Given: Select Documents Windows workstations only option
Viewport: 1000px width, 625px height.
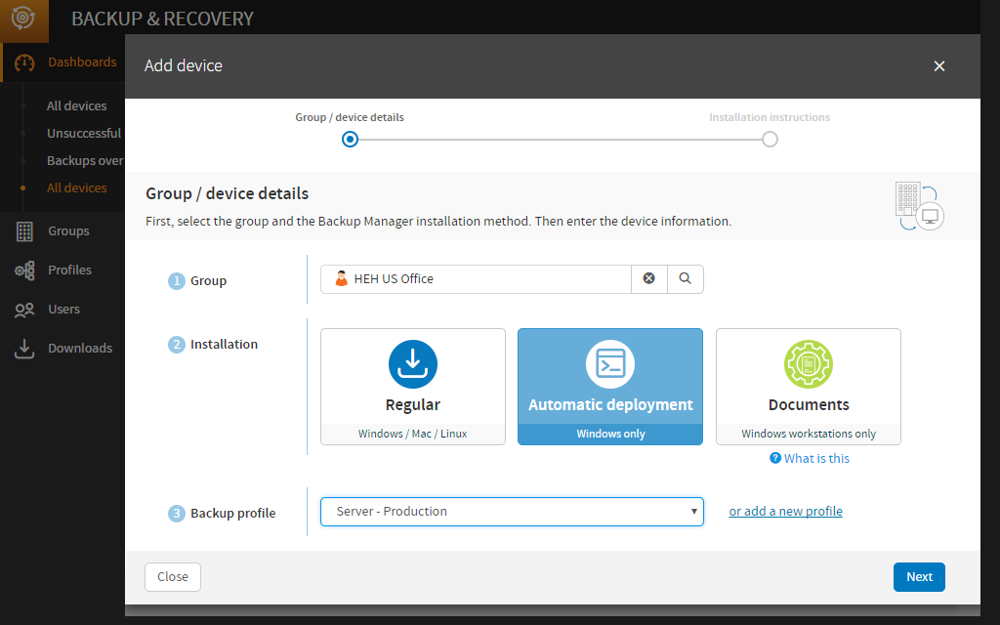Looking at the screenshot, I should [808, 386].
